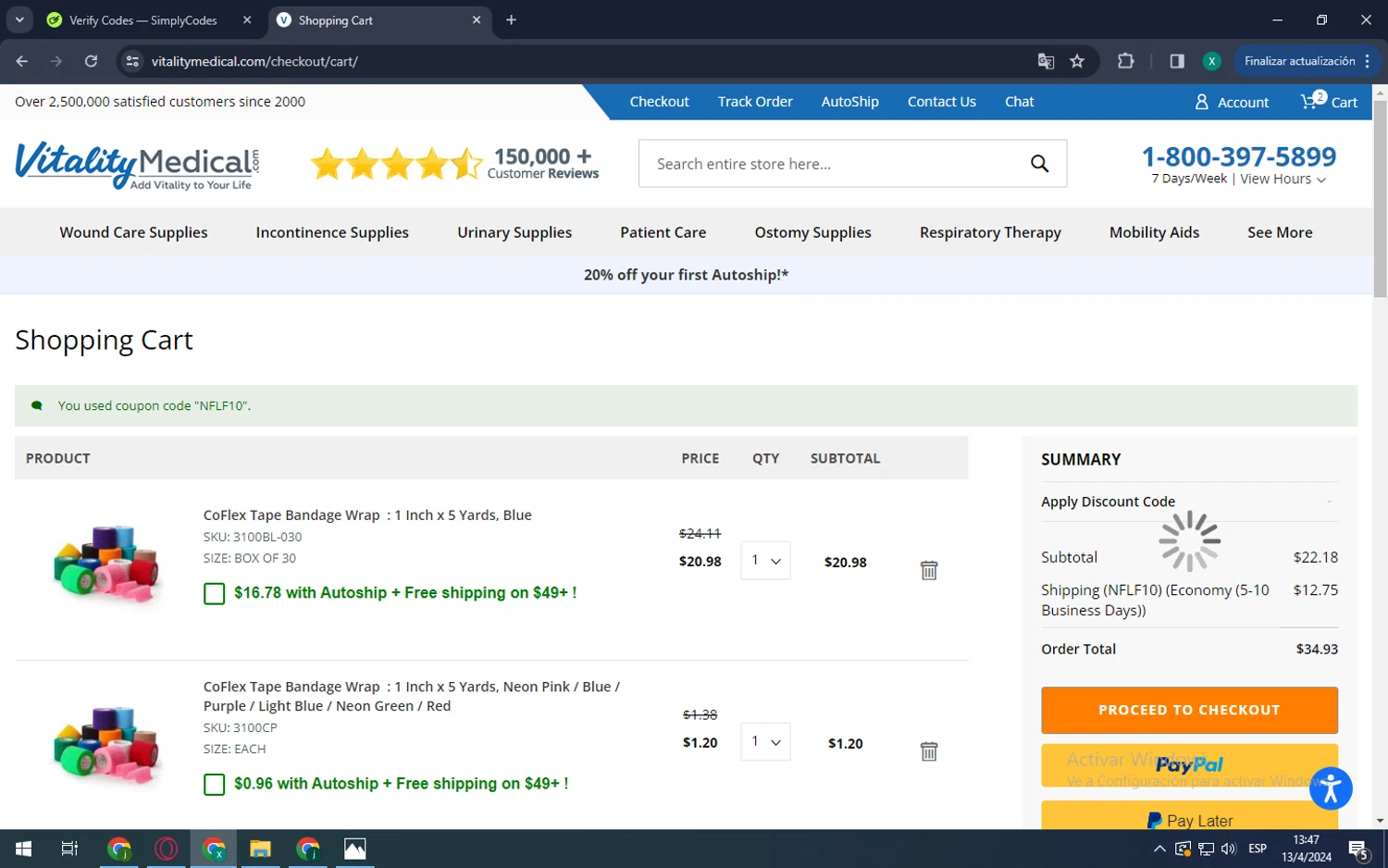Viewport: 1388px width, 868px height.
Task: Delete the Neon Pink CoFlex tape item
Action: 929,751
